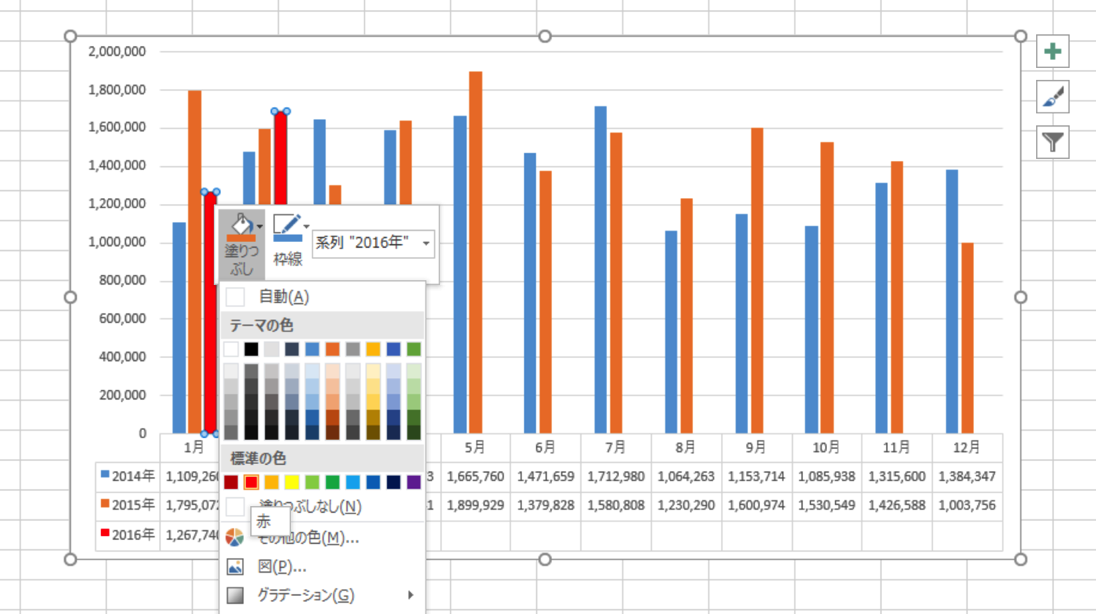Click the right-middle sizing handle of chart
The image size is (1096, 614).
pos(1021,297)
